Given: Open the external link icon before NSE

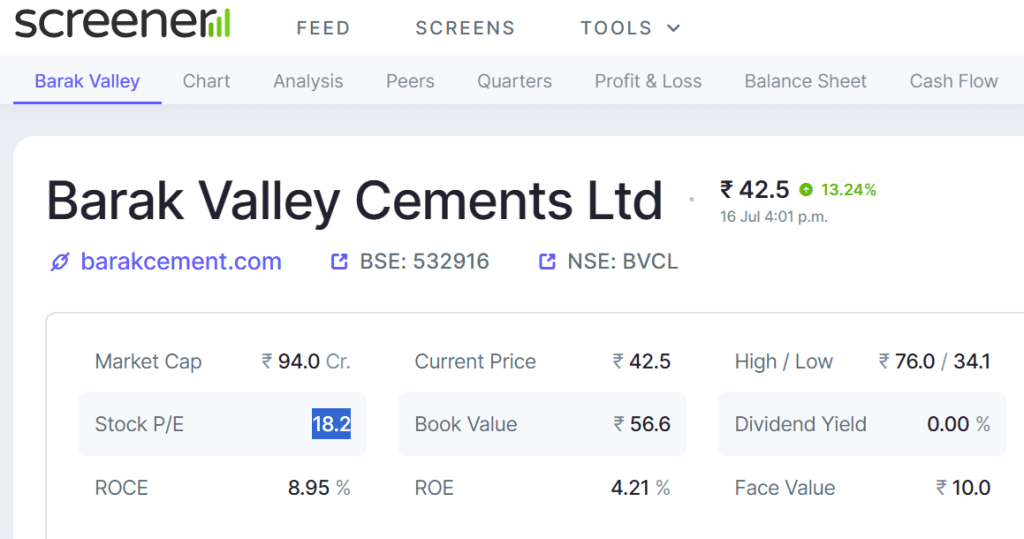Looking at the screenshot, I should coord(547,262).
